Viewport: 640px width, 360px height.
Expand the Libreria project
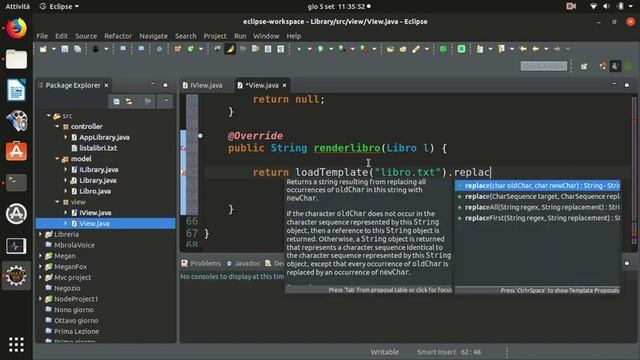(x=40, y=234)
